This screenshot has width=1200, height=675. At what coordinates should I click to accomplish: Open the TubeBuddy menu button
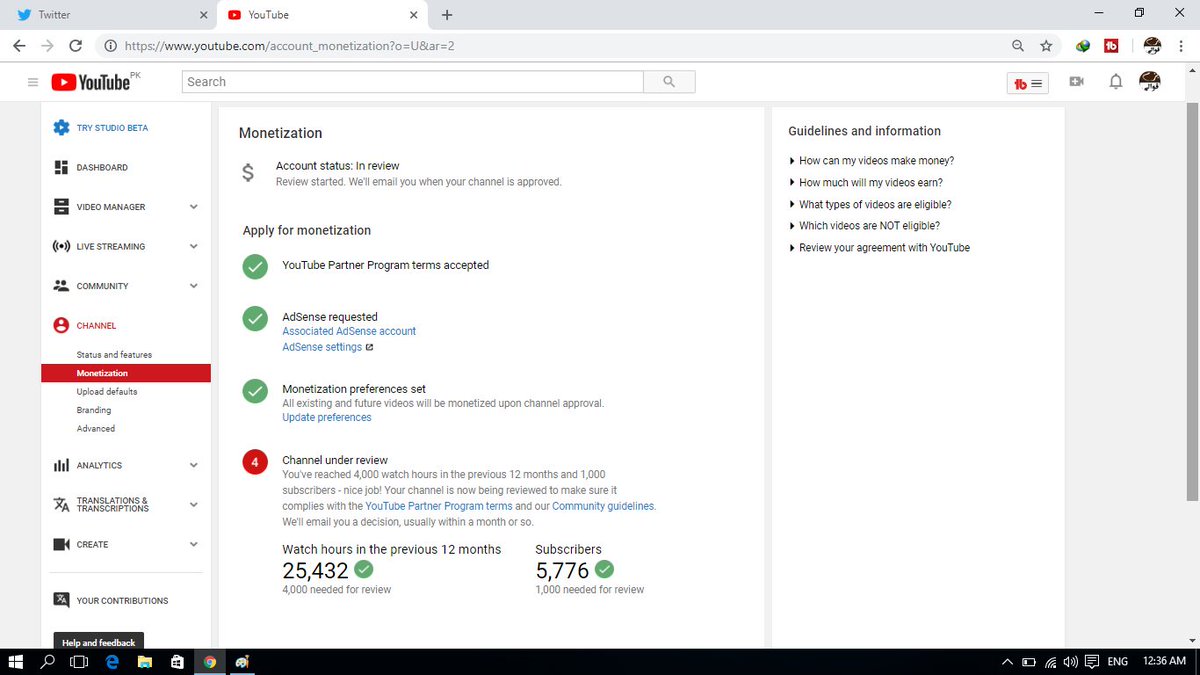pos(1027,83)
